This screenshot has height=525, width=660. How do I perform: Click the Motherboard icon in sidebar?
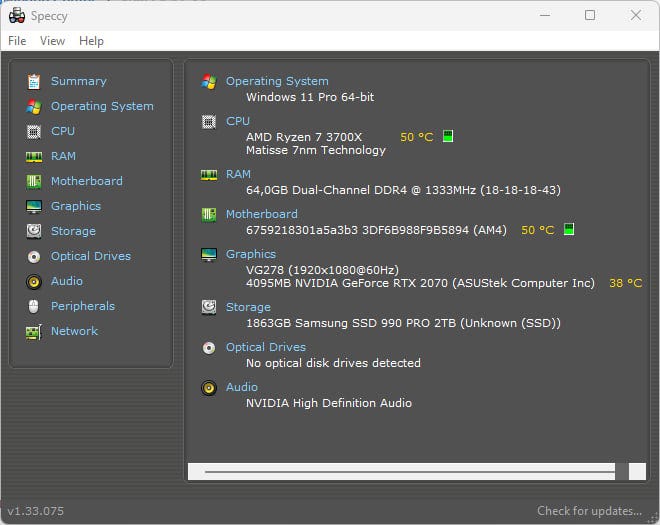34,181
